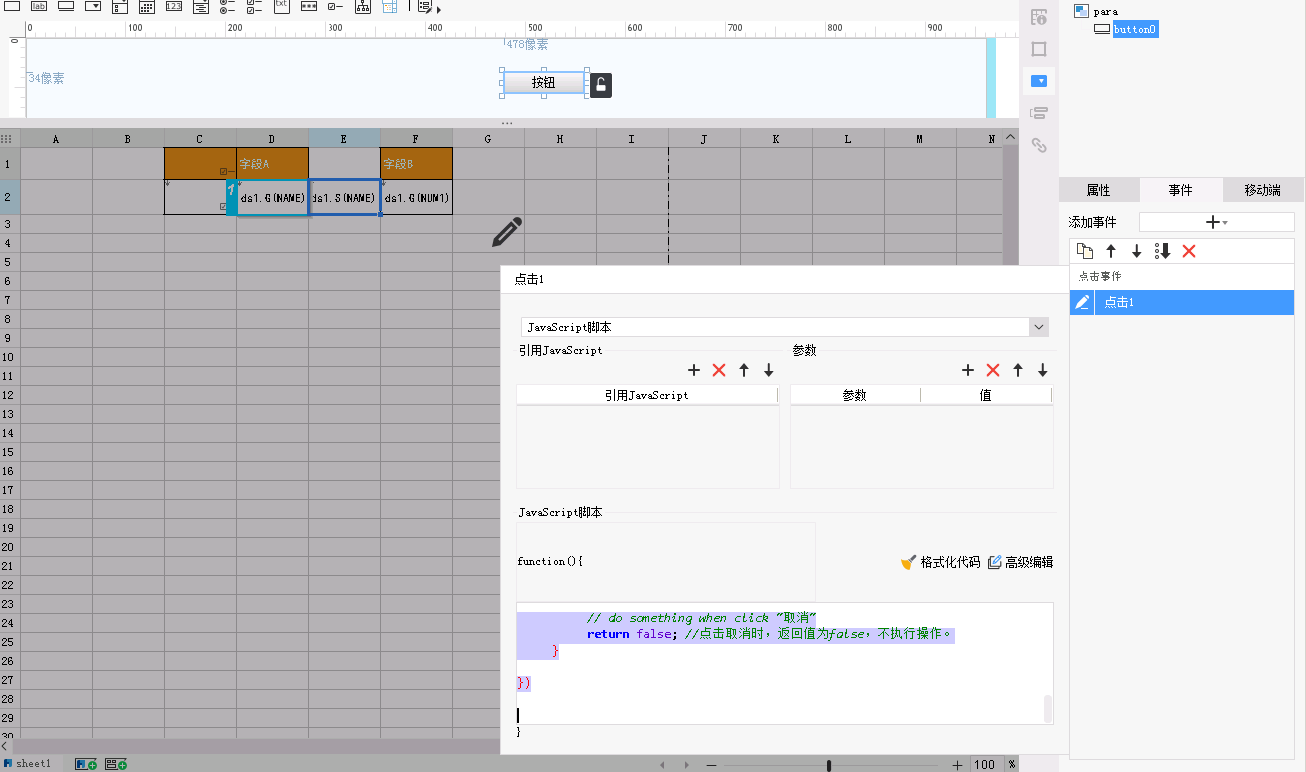Screen dimensions: 1306x772
Task: Delete the selected parameter row
Action: (993, 370)
